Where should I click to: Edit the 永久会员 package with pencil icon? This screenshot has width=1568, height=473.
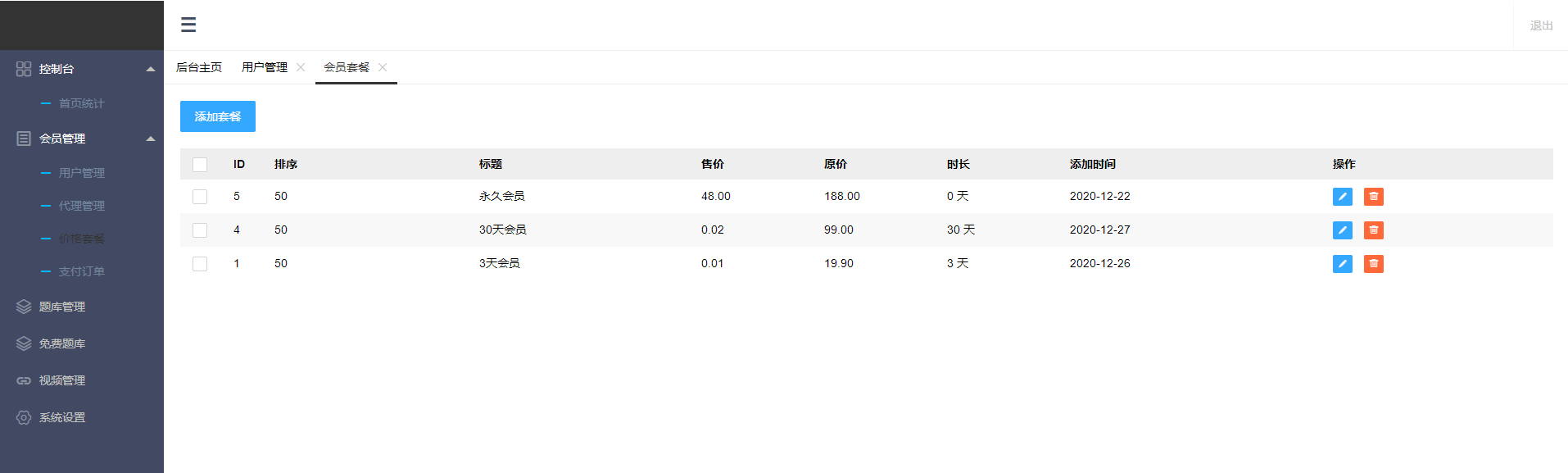tap(1342, 197)
